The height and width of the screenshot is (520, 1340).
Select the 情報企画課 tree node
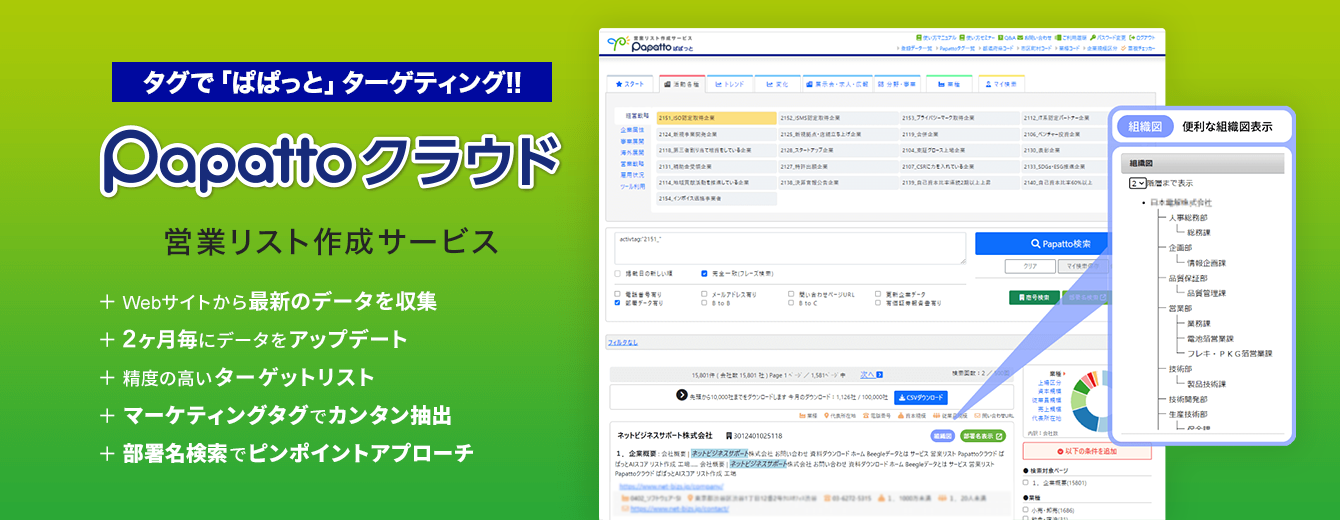[1206, 263]
